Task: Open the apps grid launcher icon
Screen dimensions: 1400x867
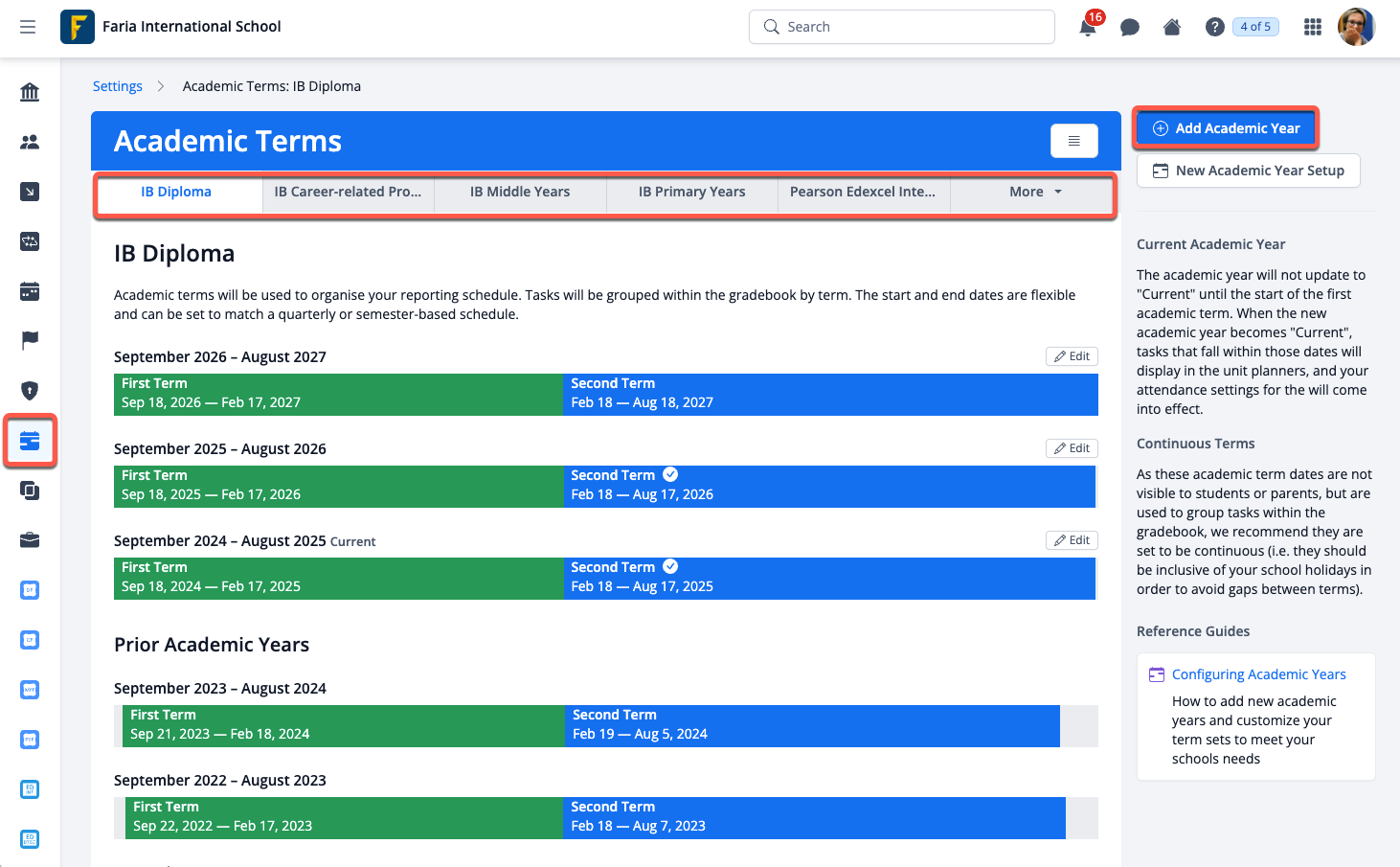Action: (x=1313, y=27)
